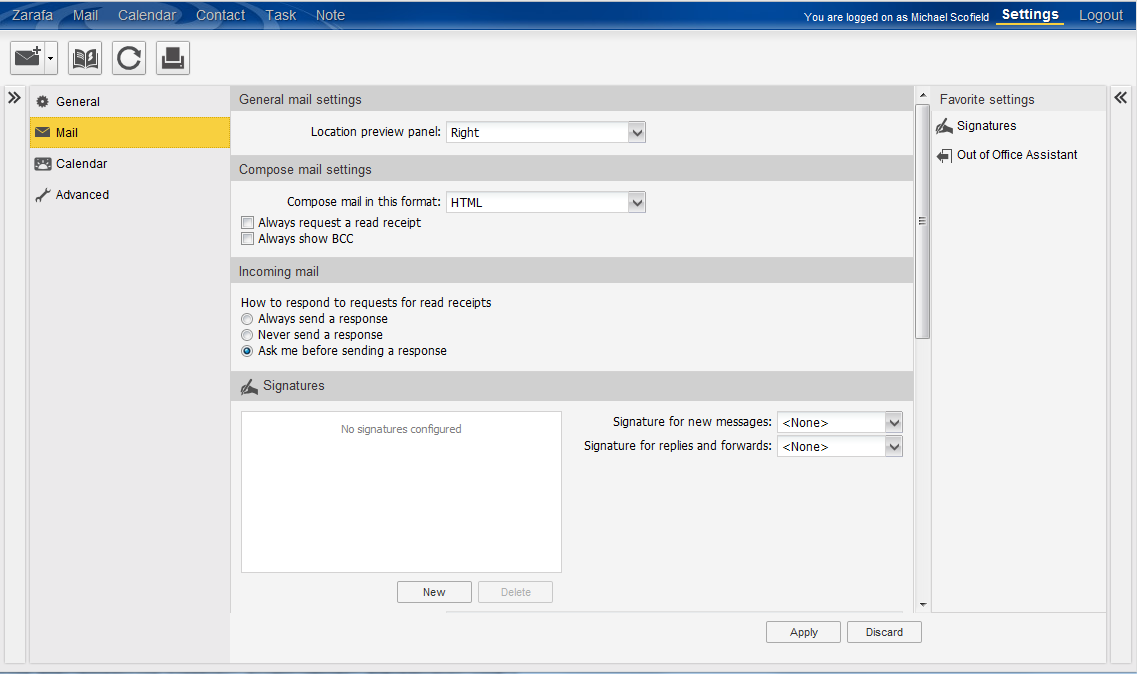Screen dimensions: 1137x674
Task: Click the print icon in toolbar
Action: (173, 59)
